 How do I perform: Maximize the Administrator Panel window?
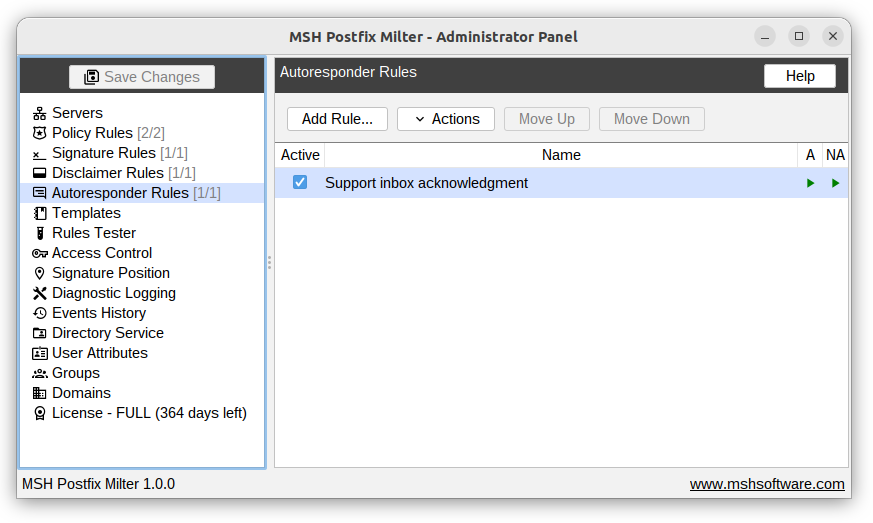799,36
